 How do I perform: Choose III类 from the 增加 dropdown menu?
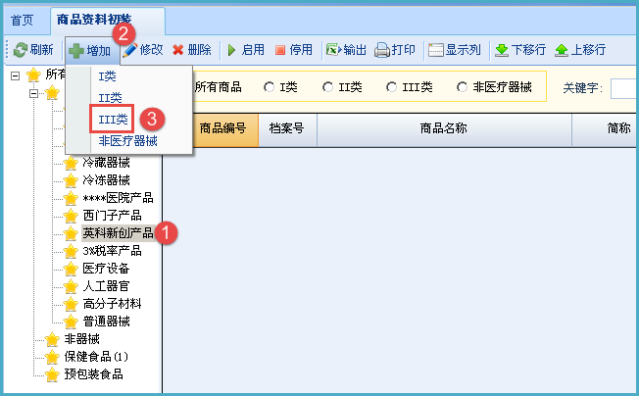[x=113, y=119]
